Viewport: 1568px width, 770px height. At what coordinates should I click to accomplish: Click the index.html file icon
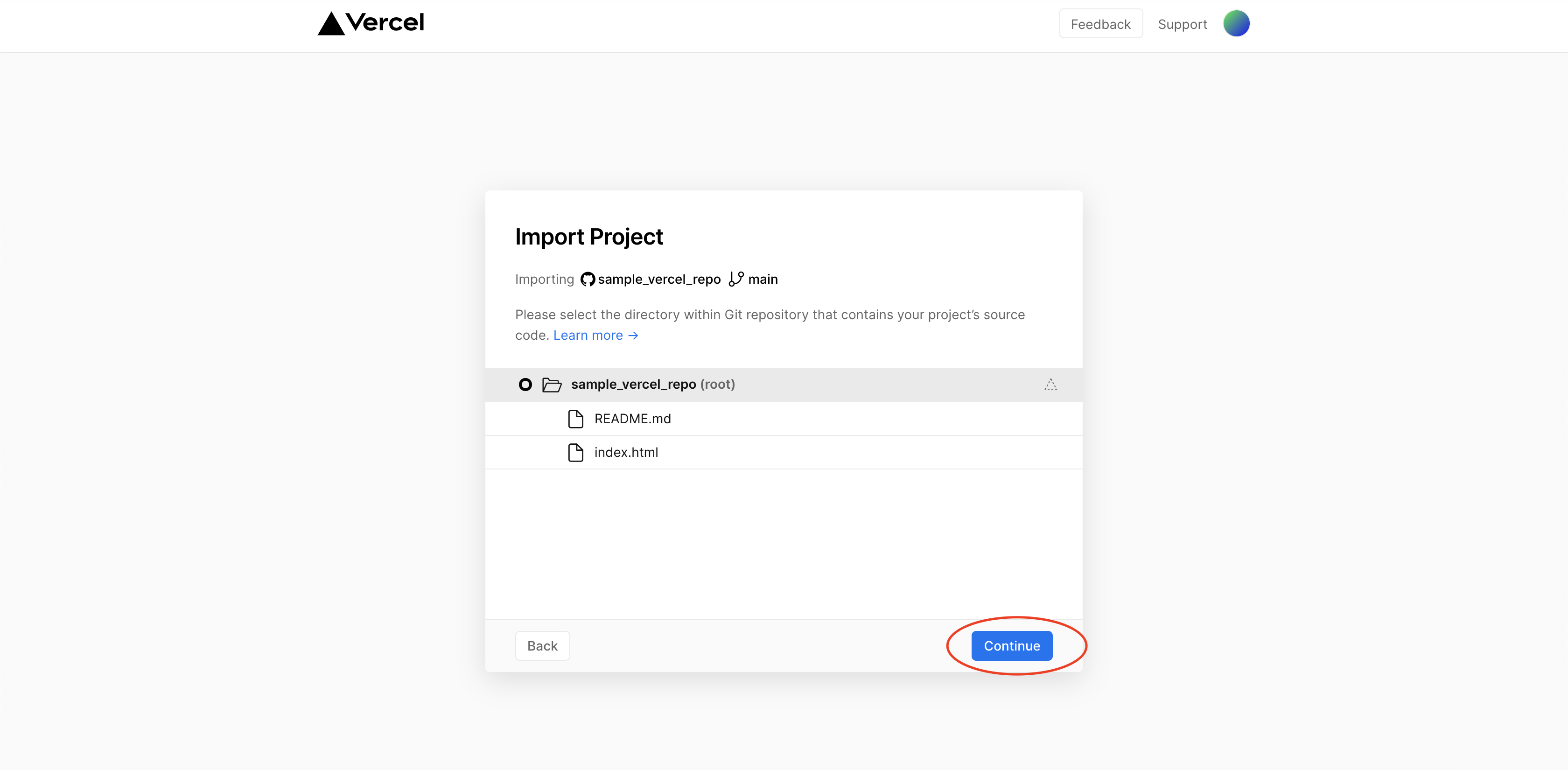pos(575,452)
